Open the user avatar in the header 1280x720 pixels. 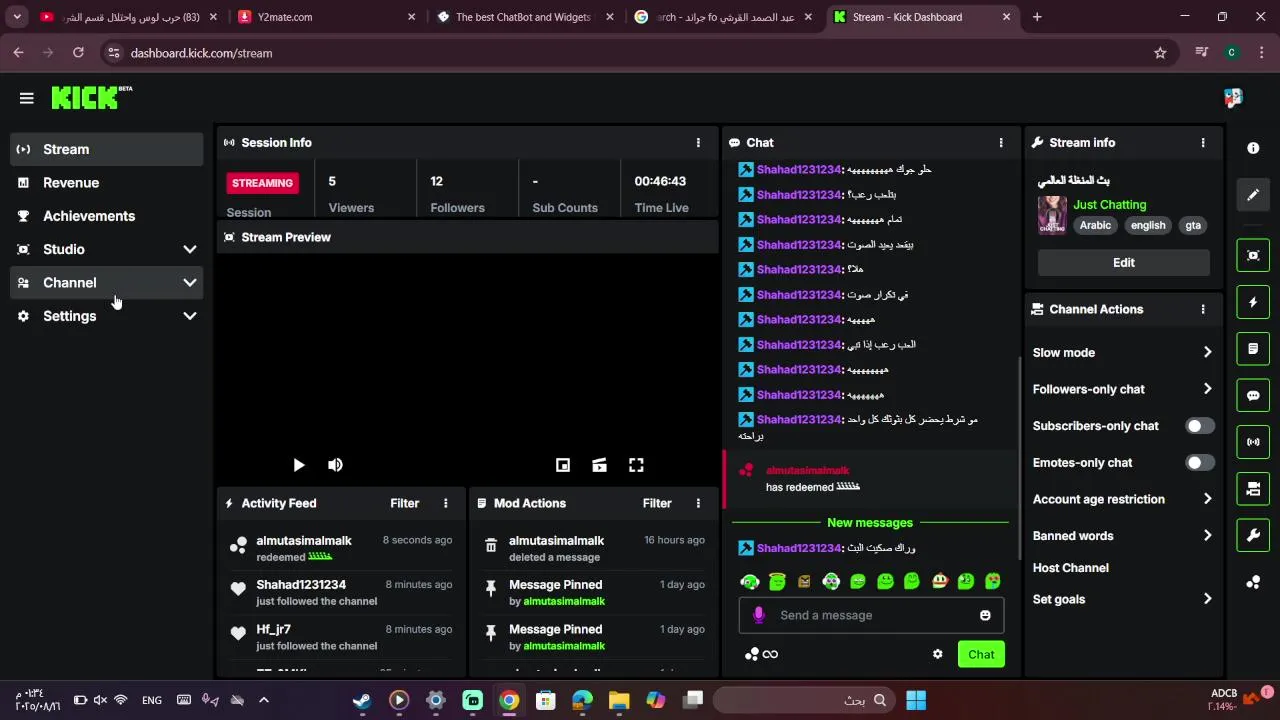pyautogui.click(x=1233, y=97)
